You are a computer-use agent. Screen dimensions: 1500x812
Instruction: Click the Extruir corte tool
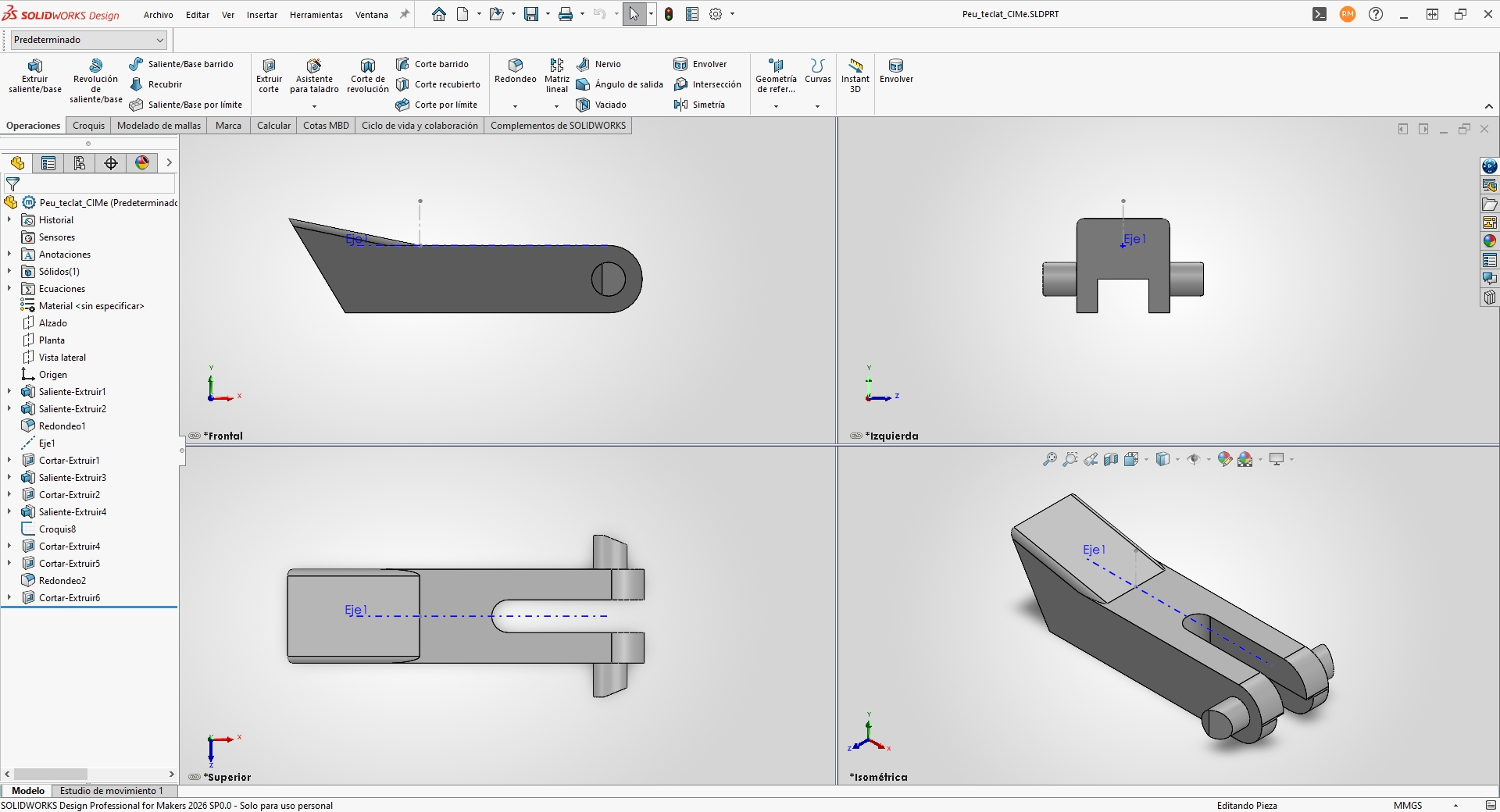pyautogui.click(x=269, y=75)
